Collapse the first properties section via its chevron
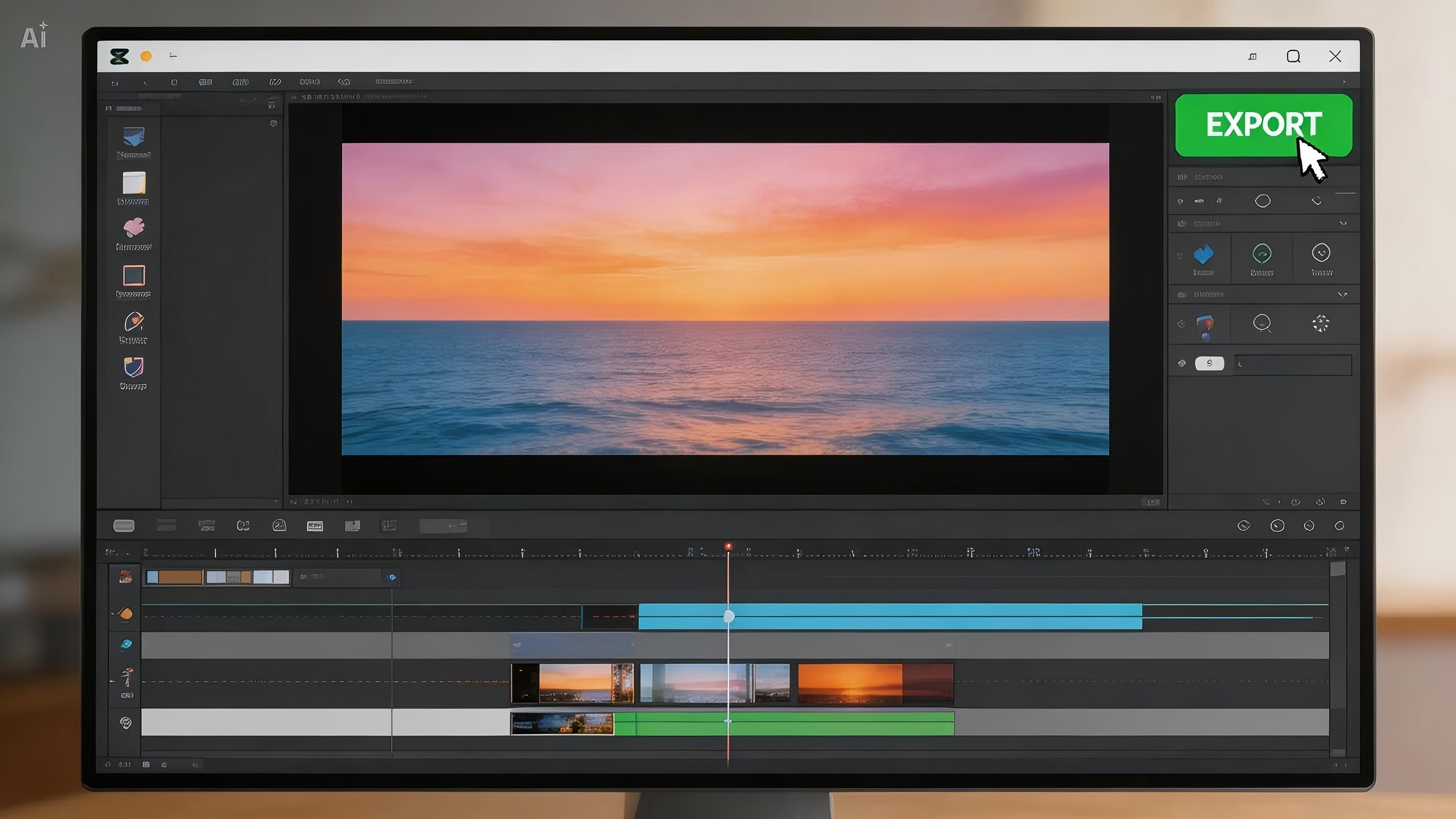1456x819 pixels. [1343, 223]
